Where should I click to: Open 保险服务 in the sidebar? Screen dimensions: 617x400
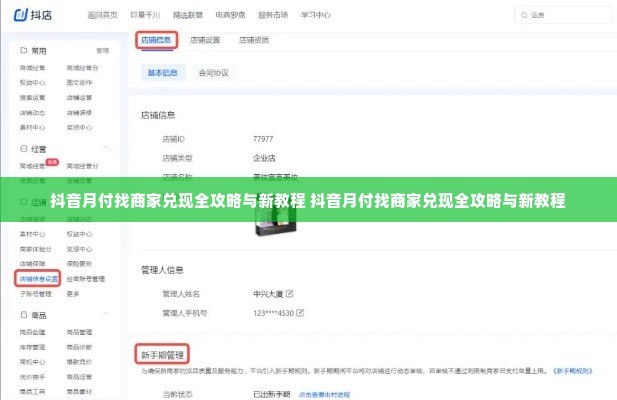(79, 264)
